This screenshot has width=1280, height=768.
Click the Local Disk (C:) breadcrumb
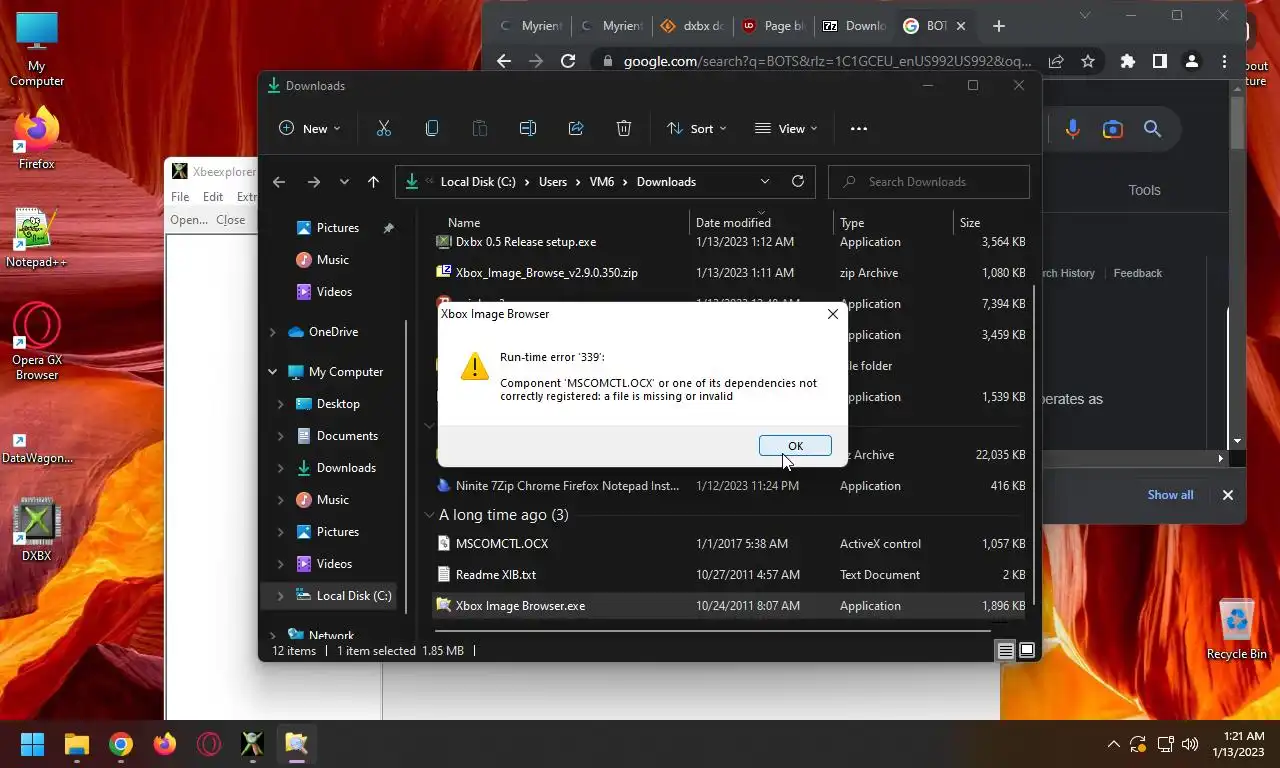[478, 182]
